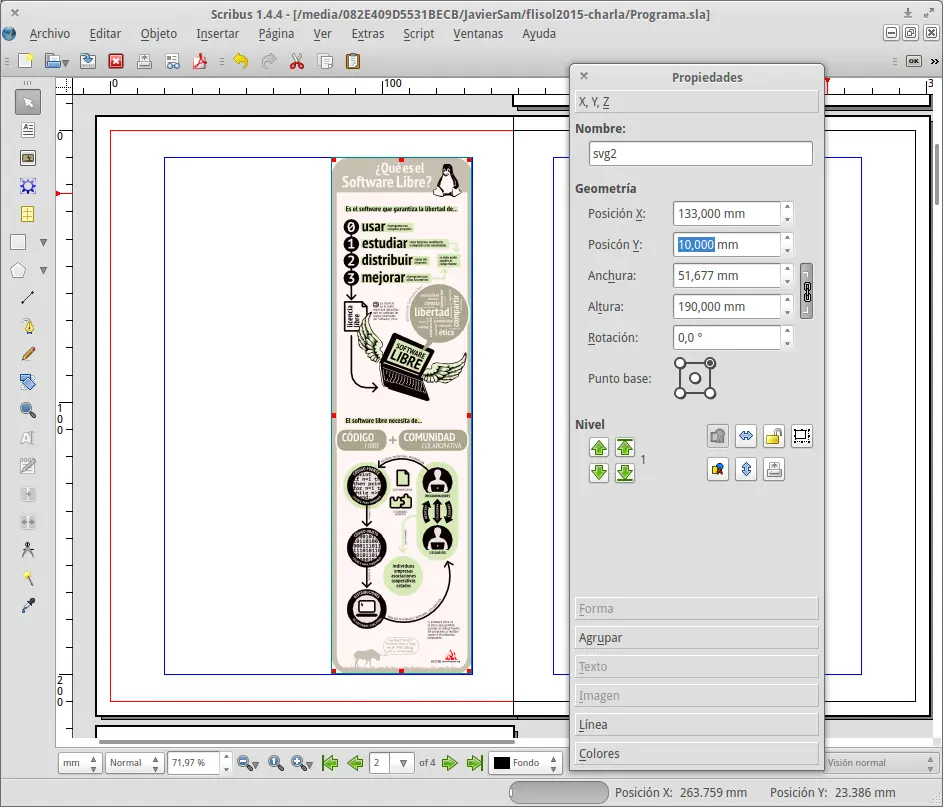This screenshot has height=807, width=943.
Task: Click the preflight verifier icon
Action: click(x=173, y=61)
